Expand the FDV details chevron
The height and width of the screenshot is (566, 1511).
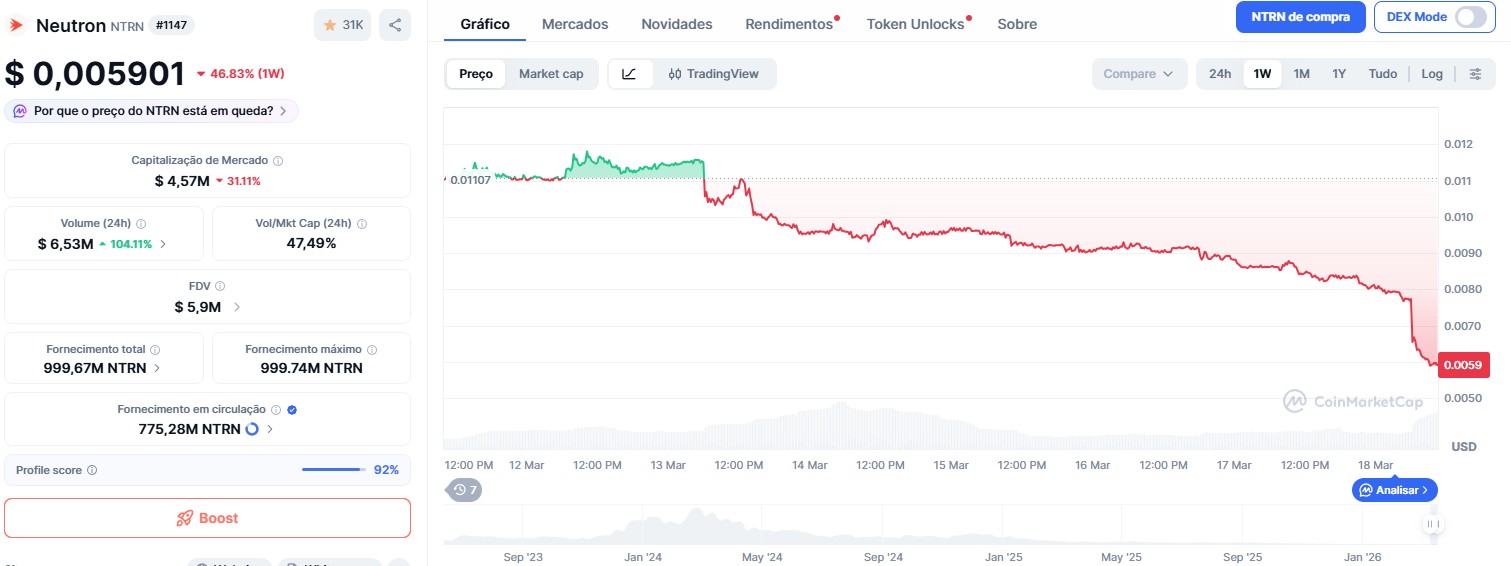(x=237, y=307)
